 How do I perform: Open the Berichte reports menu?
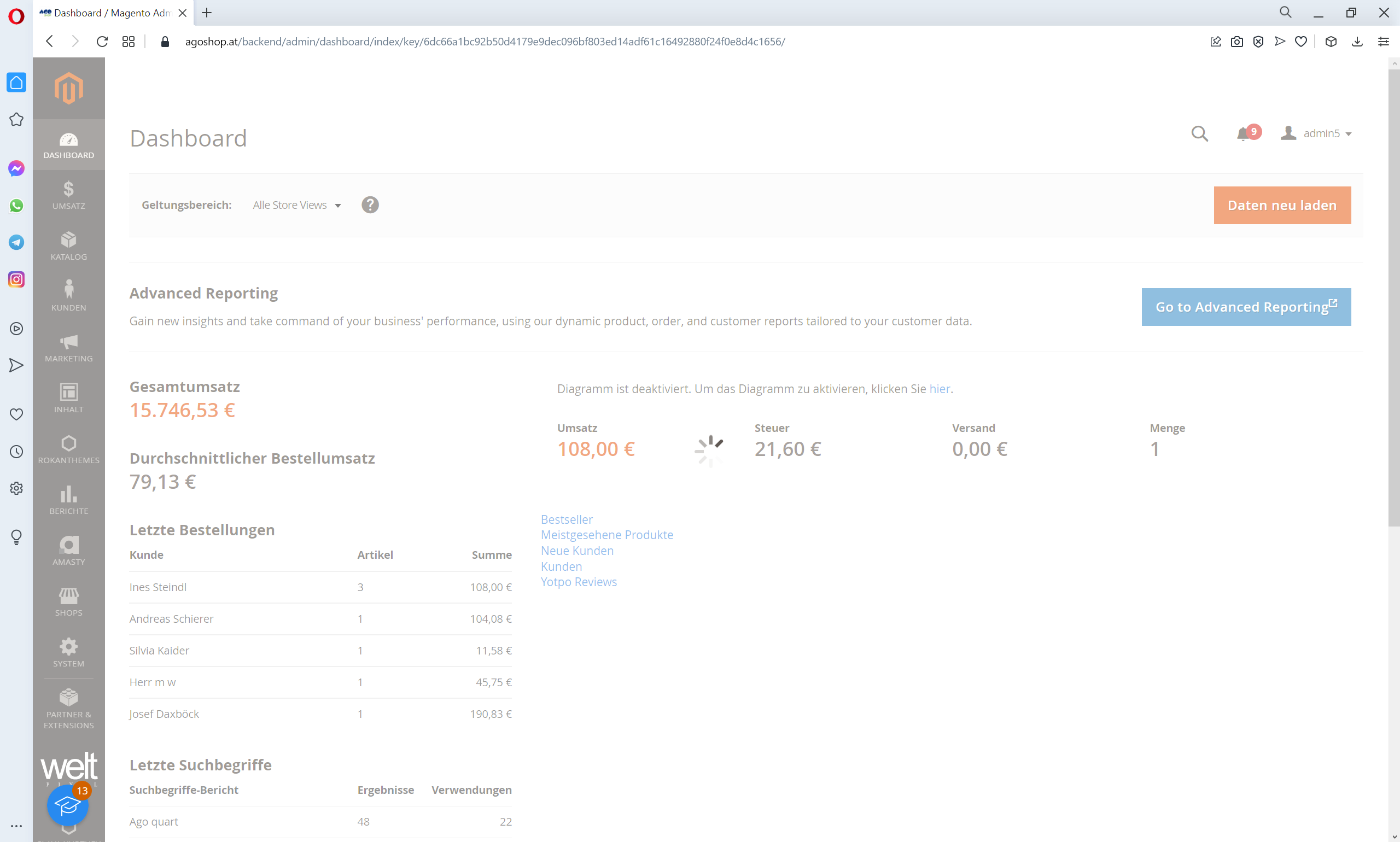[x=69, y=500]
